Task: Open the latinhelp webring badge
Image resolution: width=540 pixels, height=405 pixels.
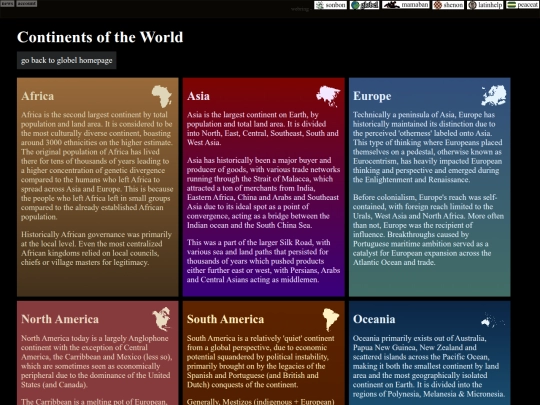Action: coord(485,5)
